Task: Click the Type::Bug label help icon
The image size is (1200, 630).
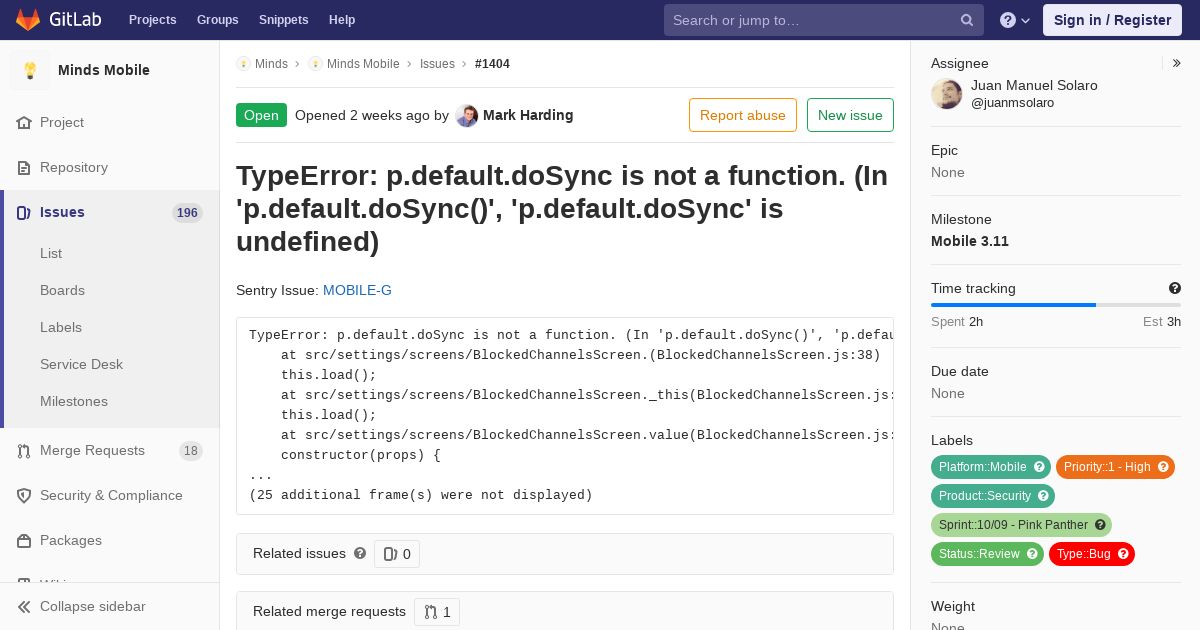Action: [x=1123, y=554]
